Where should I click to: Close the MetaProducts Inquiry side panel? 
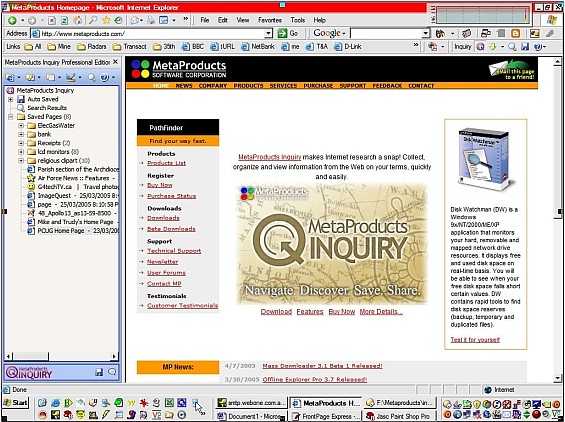(115, 62)
